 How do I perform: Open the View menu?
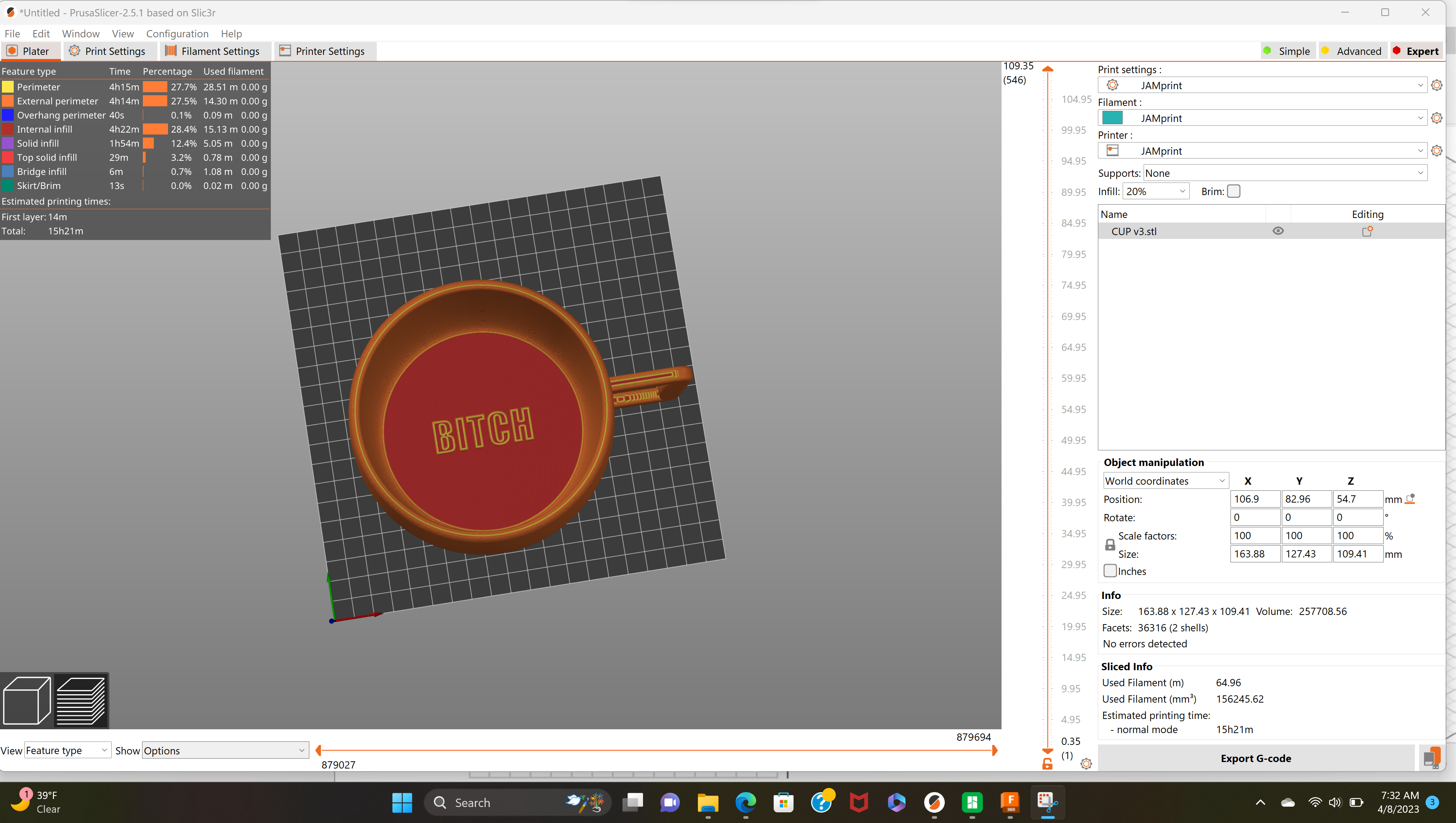[123, 34]
